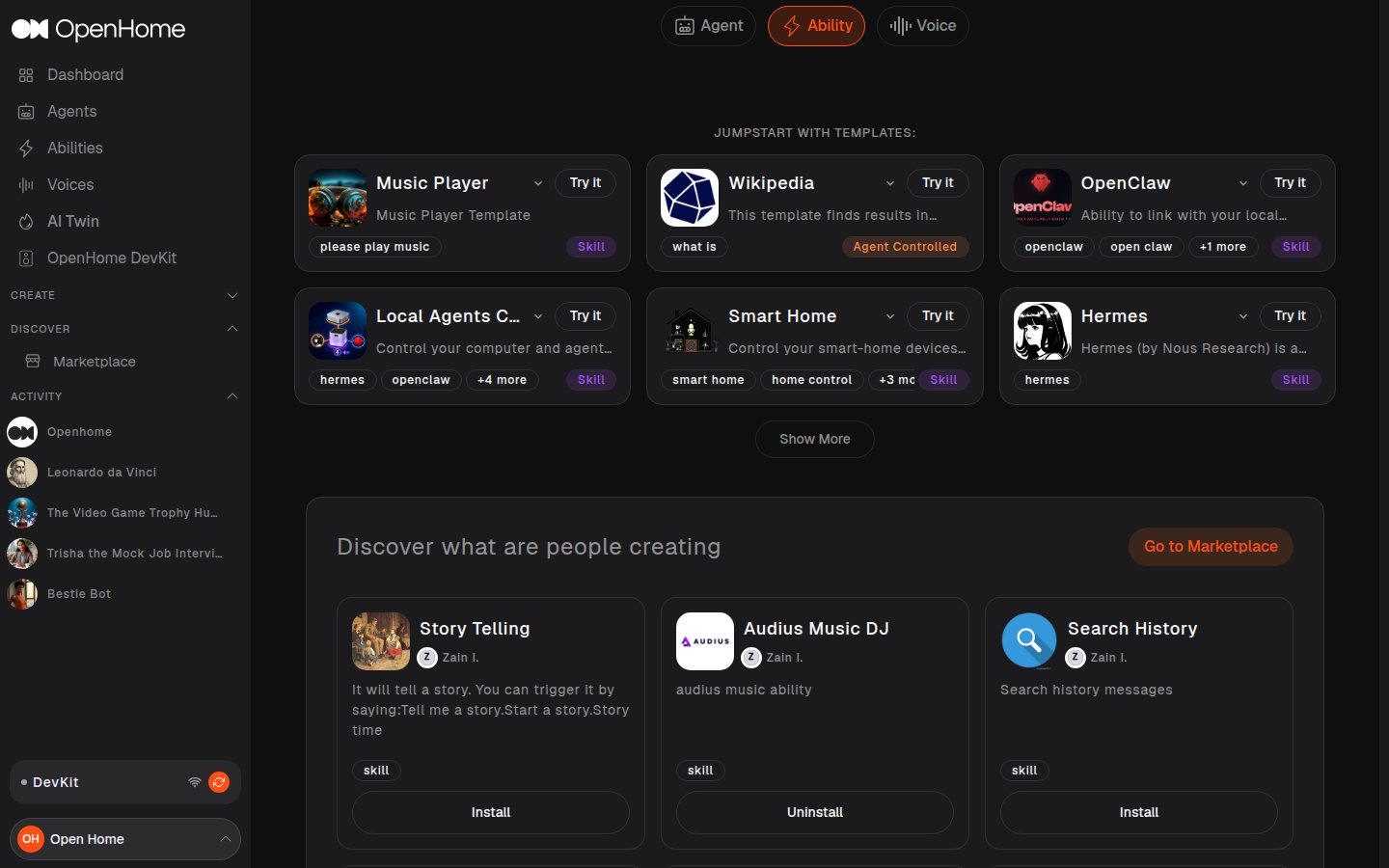Expand the Music Player template dropdown arrow
Viewport: 1389px width, 868px height.
click(x=538, y=183)
